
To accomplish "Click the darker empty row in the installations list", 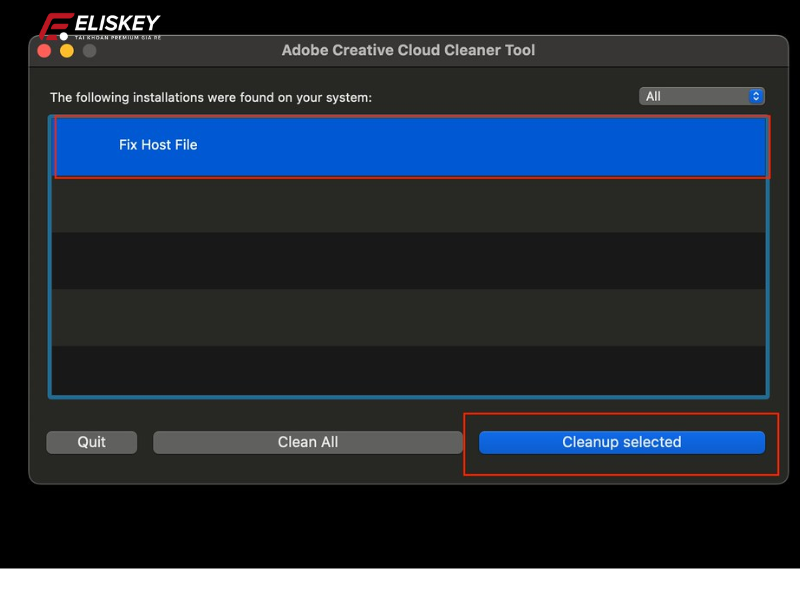I will click(x=400, y=262).
